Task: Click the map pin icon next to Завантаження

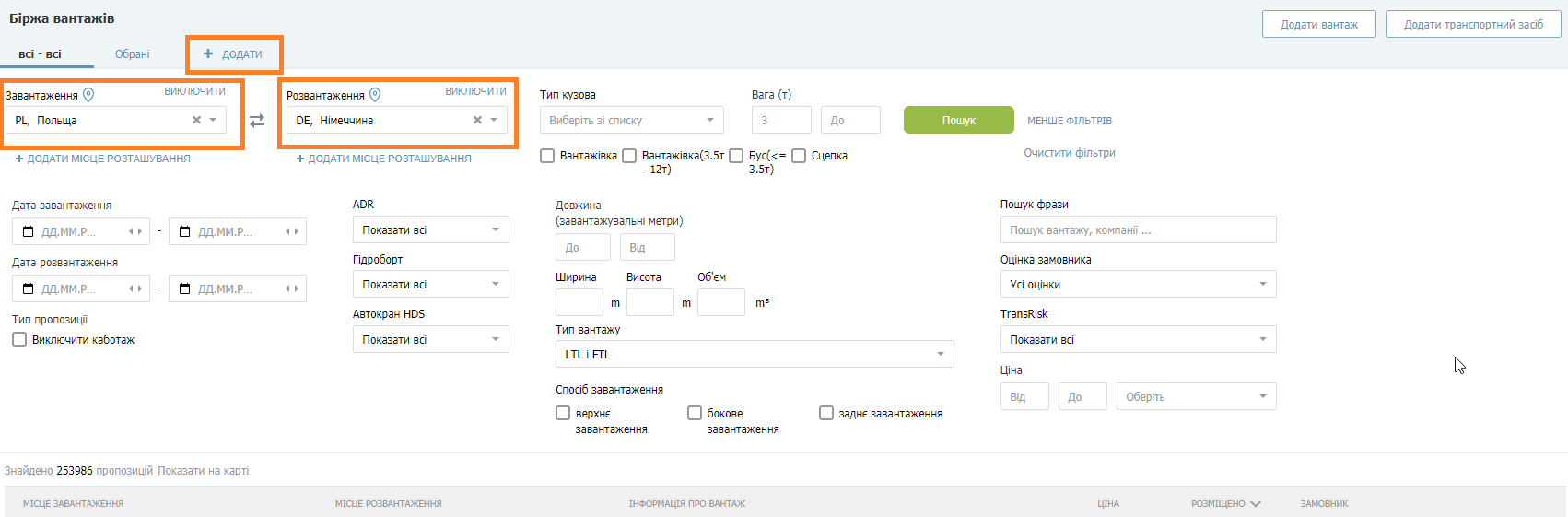Action: coord(88,95)
